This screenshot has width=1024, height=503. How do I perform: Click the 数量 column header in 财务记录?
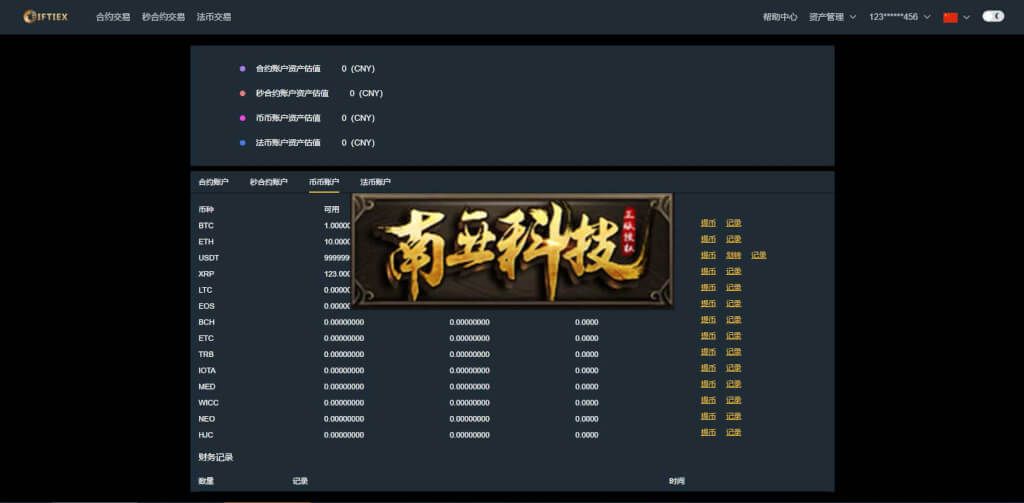click(206, 481)
